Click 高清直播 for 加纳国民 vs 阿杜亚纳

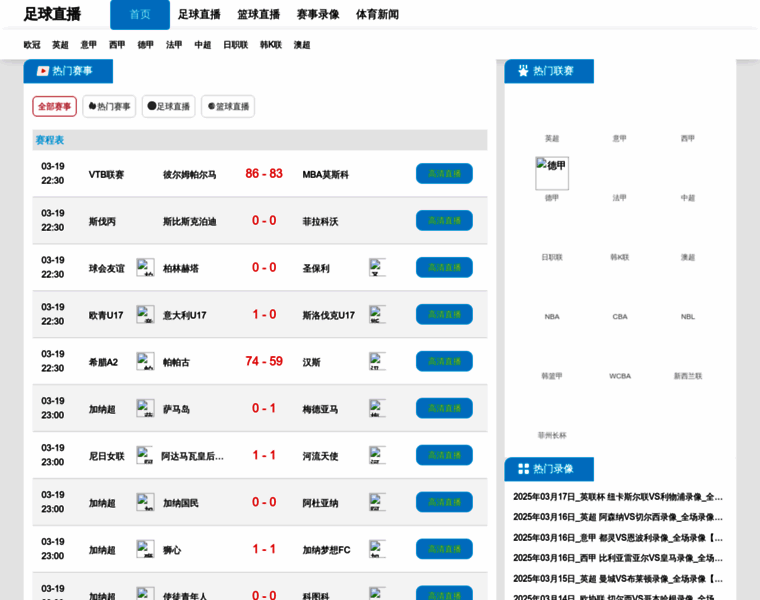pyautogui.click(x=444, y=502)
